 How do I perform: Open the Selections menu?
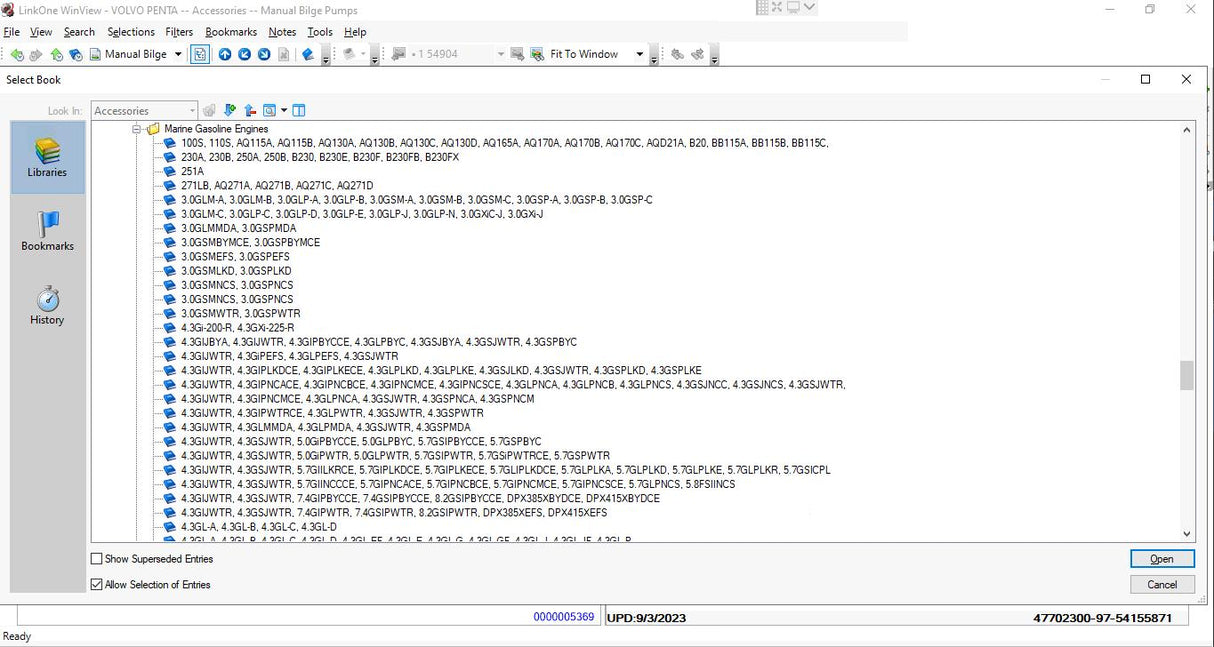tap(131, 31)
